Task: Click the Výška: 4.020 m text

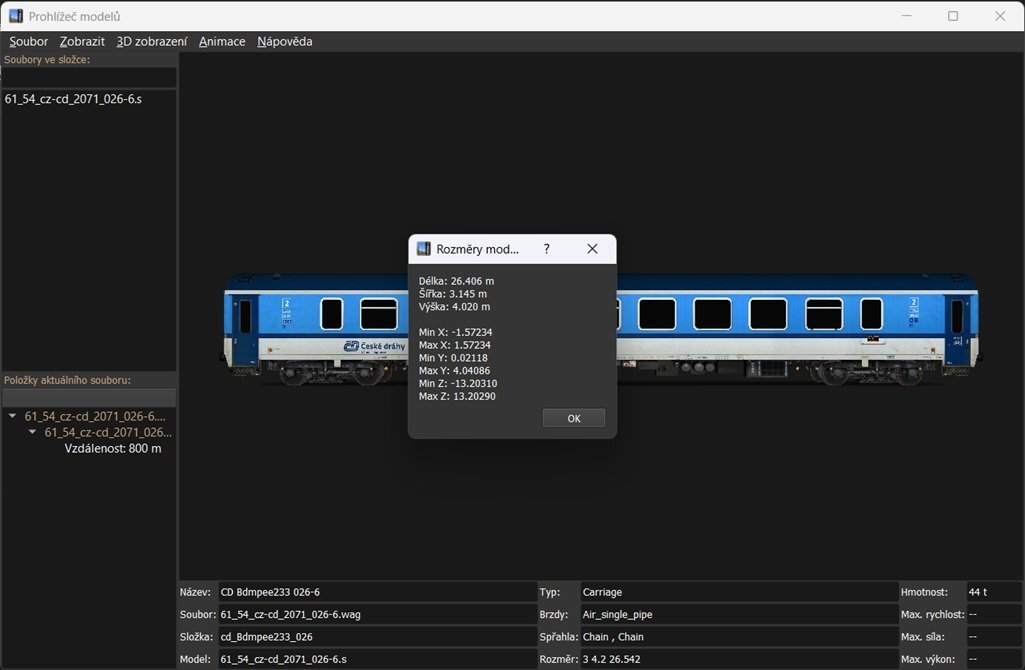Action: (x=454, y=307)
